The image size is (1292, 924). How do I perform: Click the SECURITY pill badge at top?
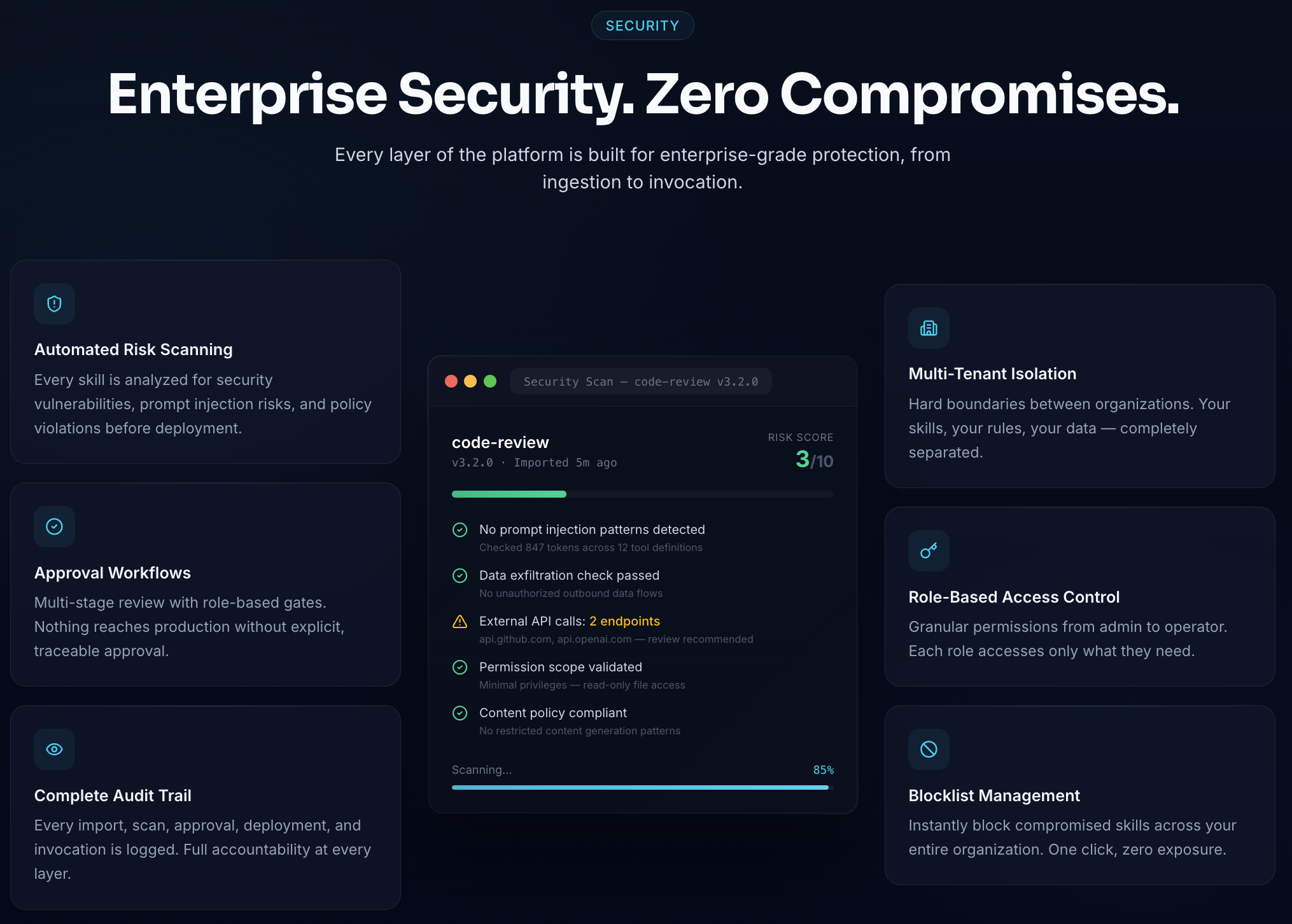coord(642,25)
